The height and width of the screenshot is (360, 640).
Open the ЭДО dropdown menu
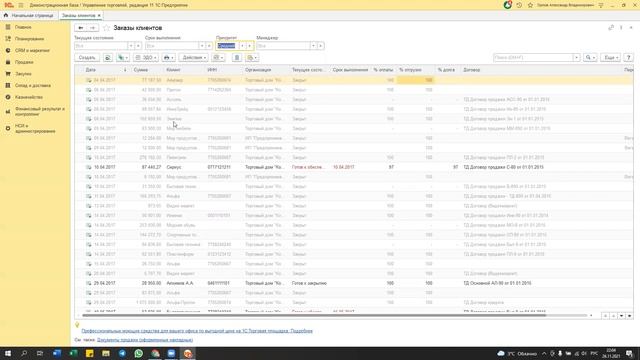coord(146,58)
